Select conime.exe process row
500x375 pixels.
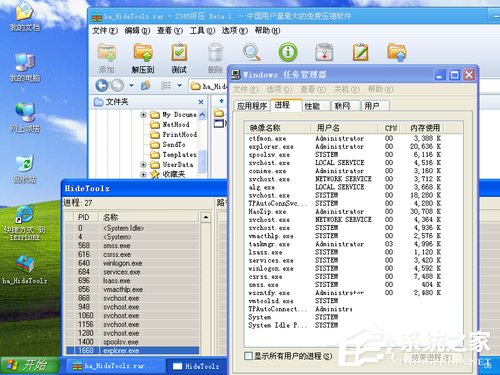click(345, 171)
